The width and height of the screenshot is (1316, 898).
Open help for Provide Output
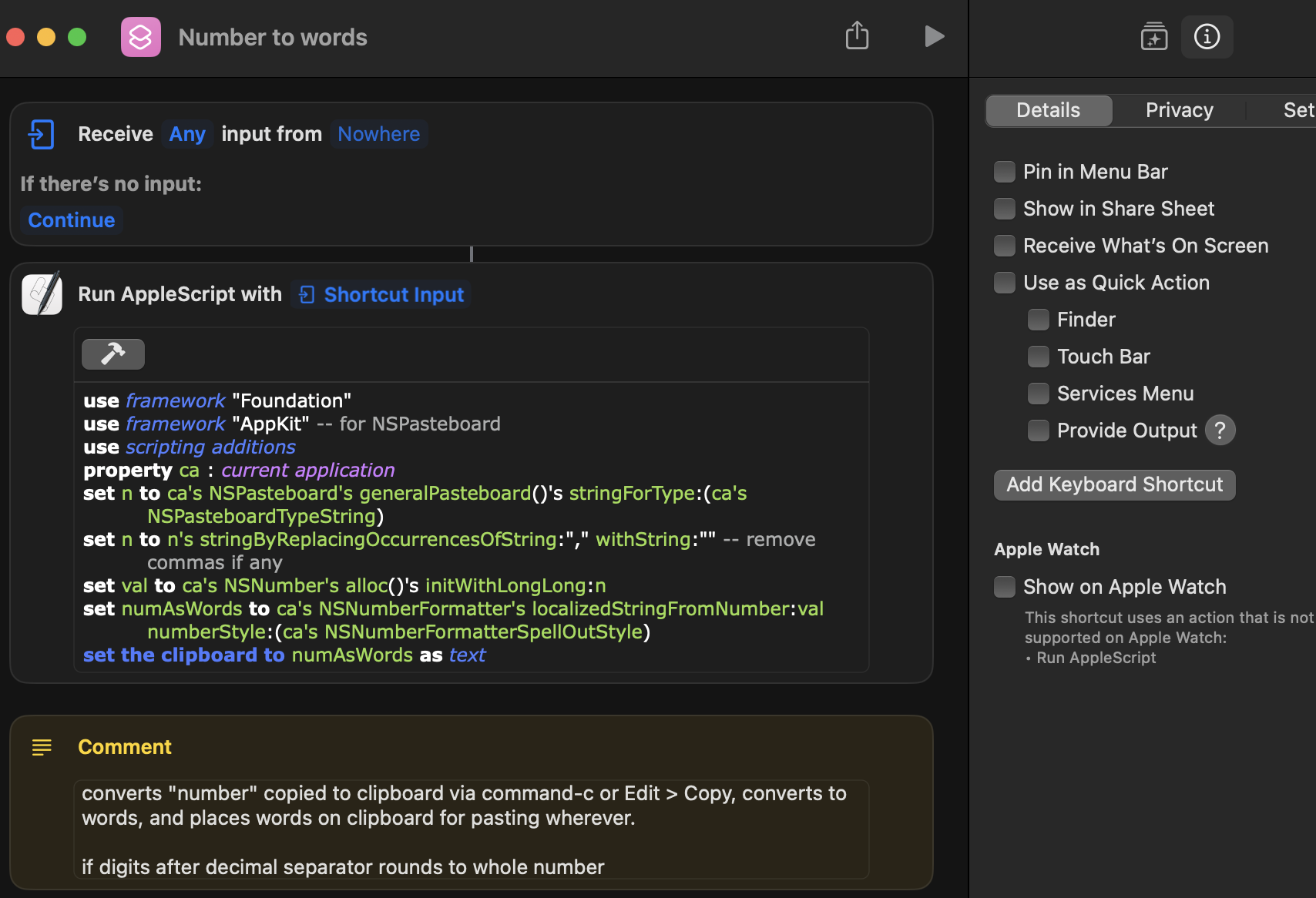tap(1220, 431)
